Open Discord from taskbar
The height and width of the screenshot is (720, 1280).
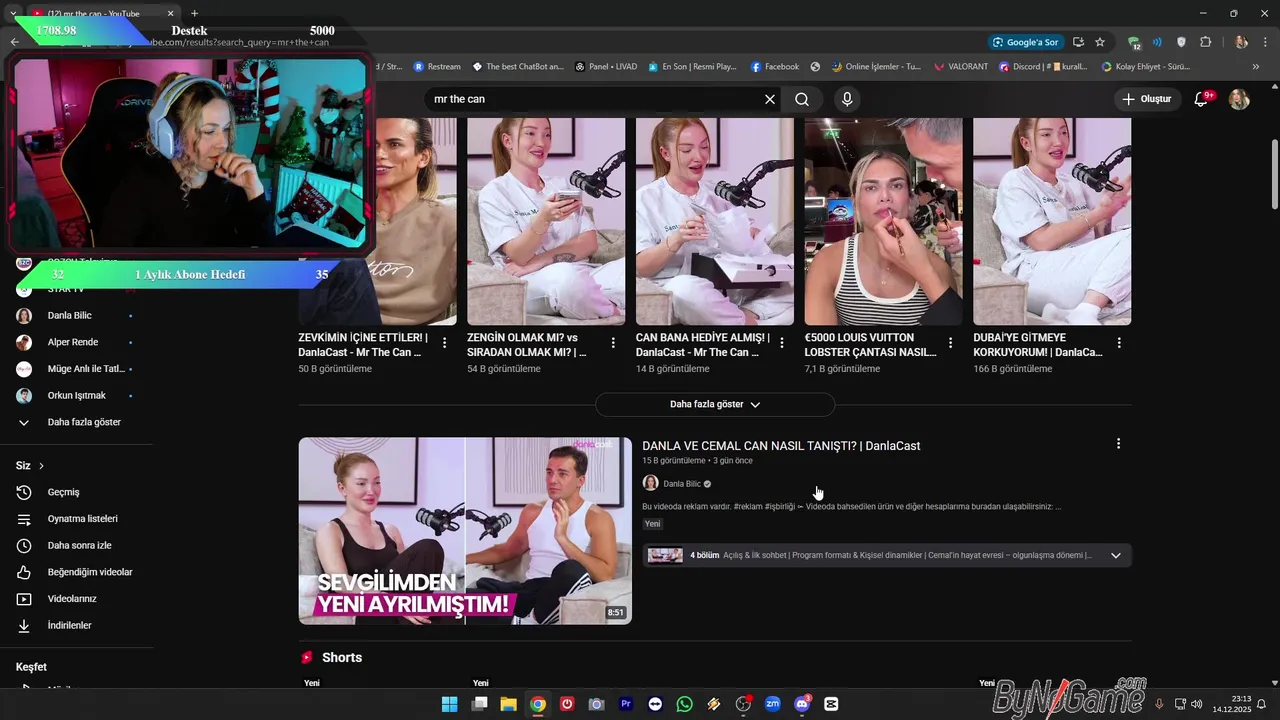[x=802, y=704]
